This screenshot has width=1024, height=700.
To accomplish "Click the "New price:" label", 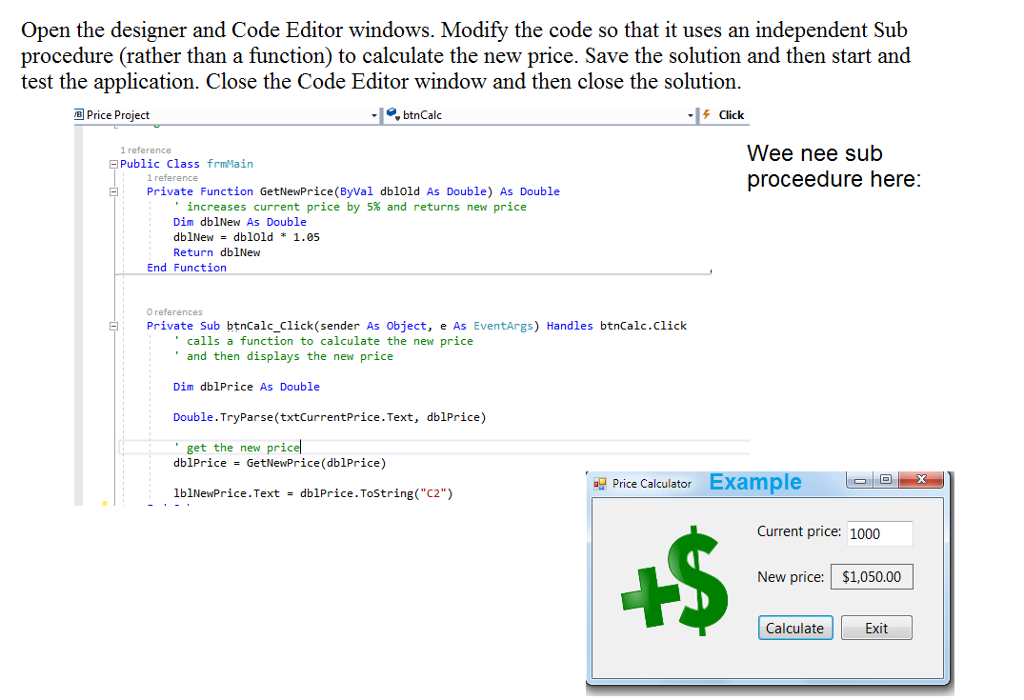I will tap(790, 577).
